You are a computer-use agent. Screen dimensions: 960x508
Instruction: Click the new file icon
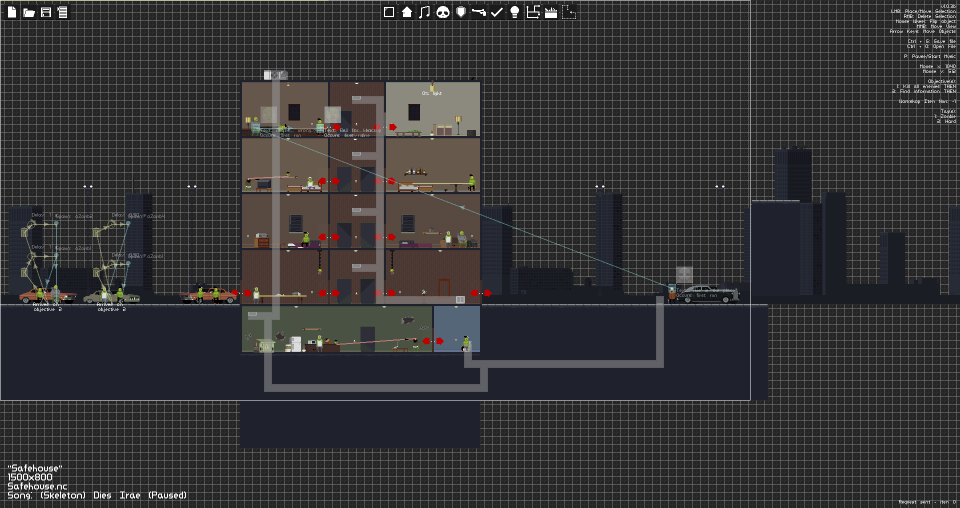(x=12, y=12)
